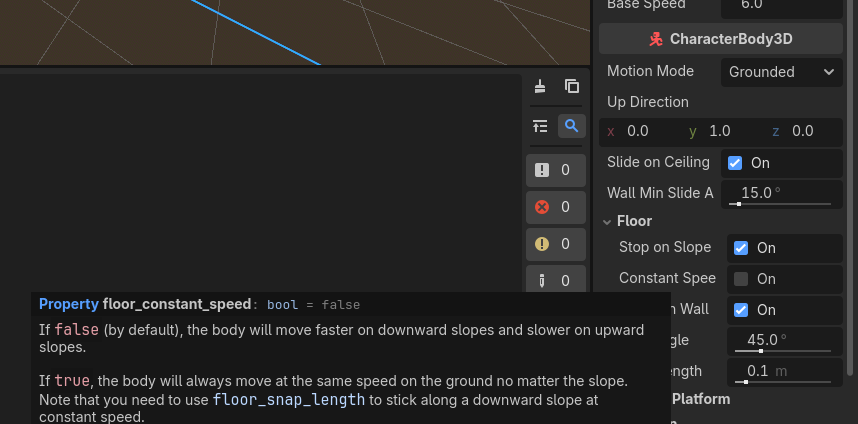Image resolution: width=858 pixels, height=424 pixels.
Task: Click the CharacterBody3D class header
Action: pyautogui.click(x=720, y=39)
